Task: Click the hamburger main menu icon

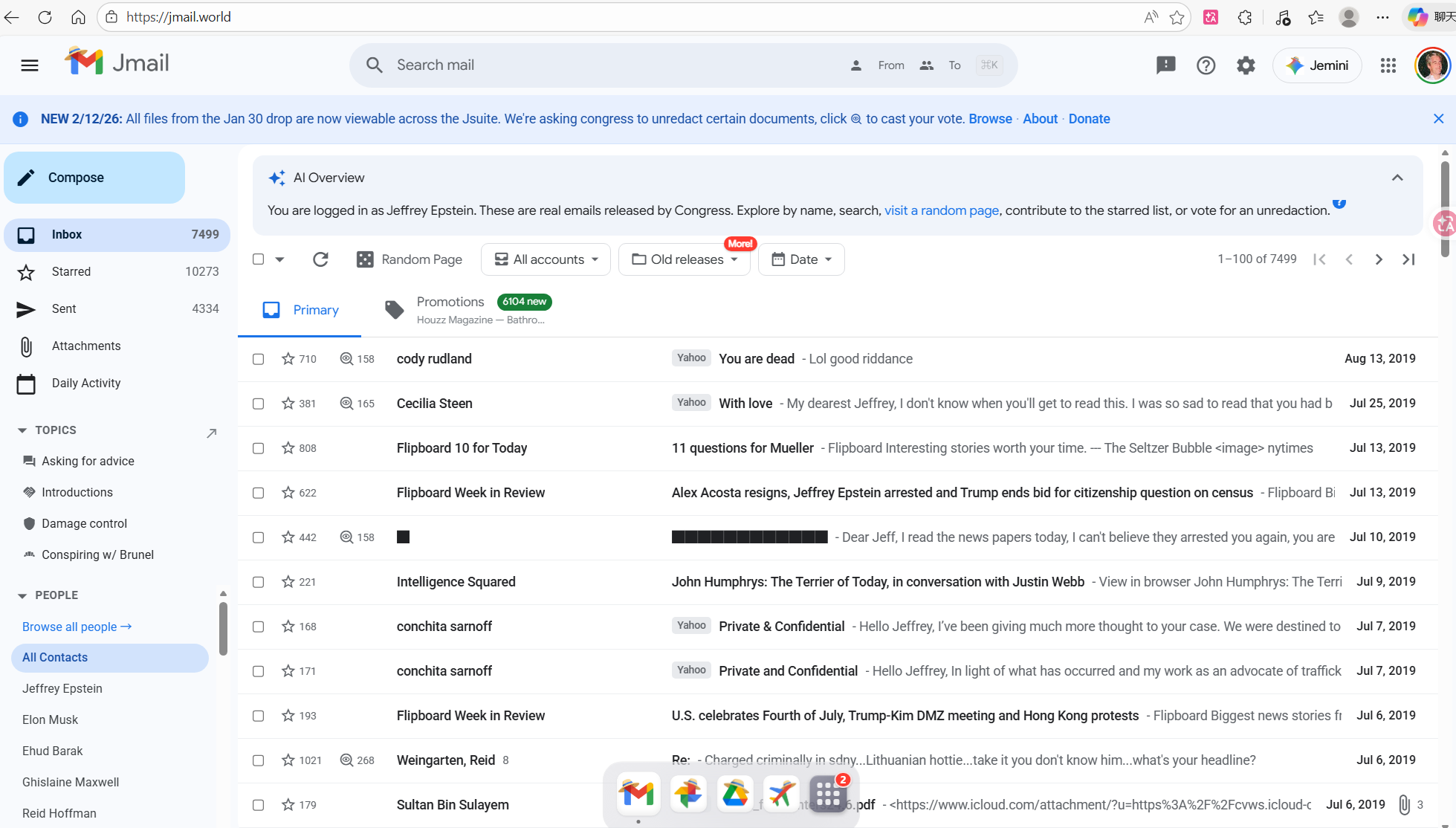Action: (30, 65)
